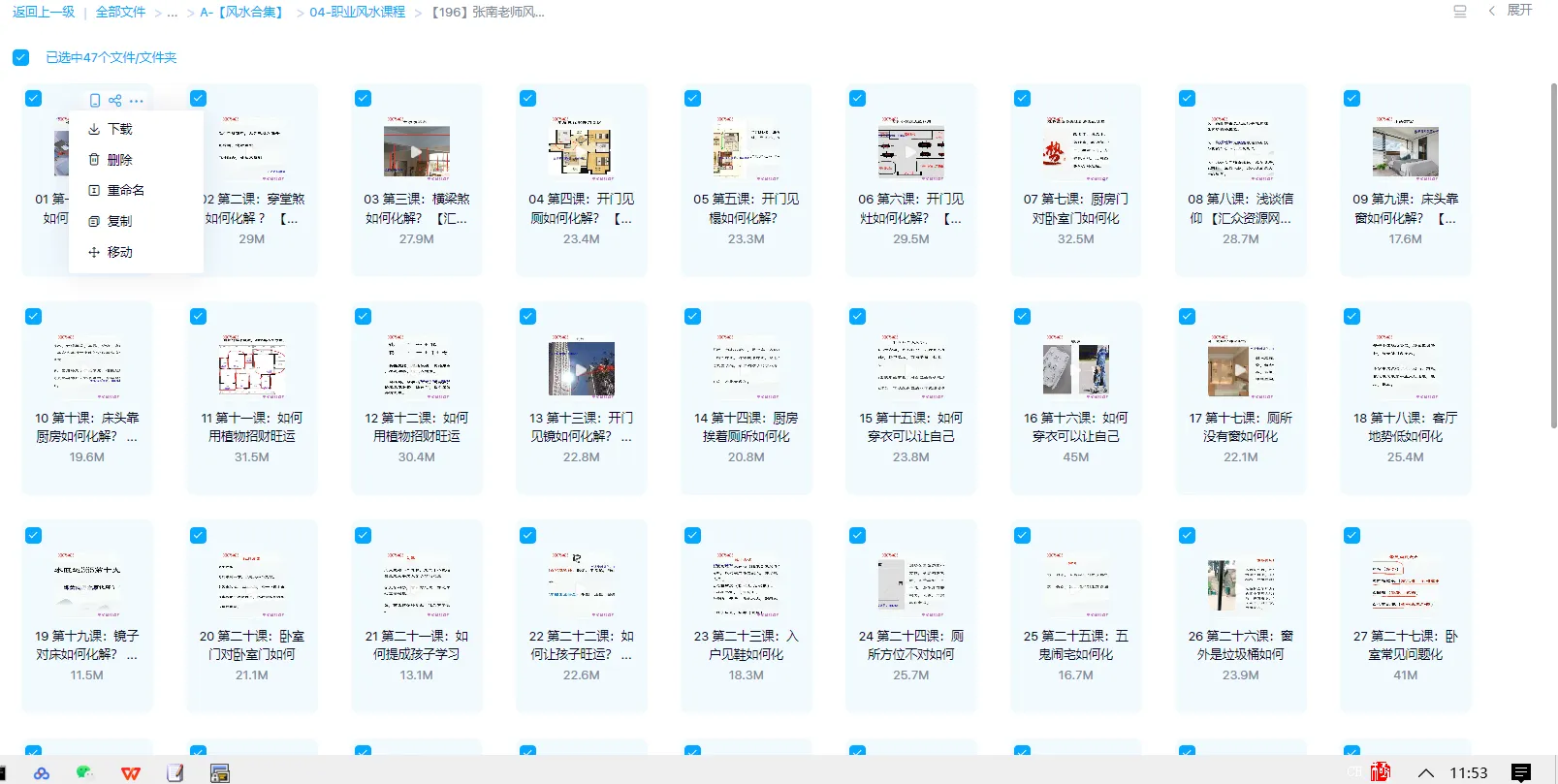This screenshot has width=1558, height=784.
Task: Select 重命名 in the context menu
Action: pos(125,191)
